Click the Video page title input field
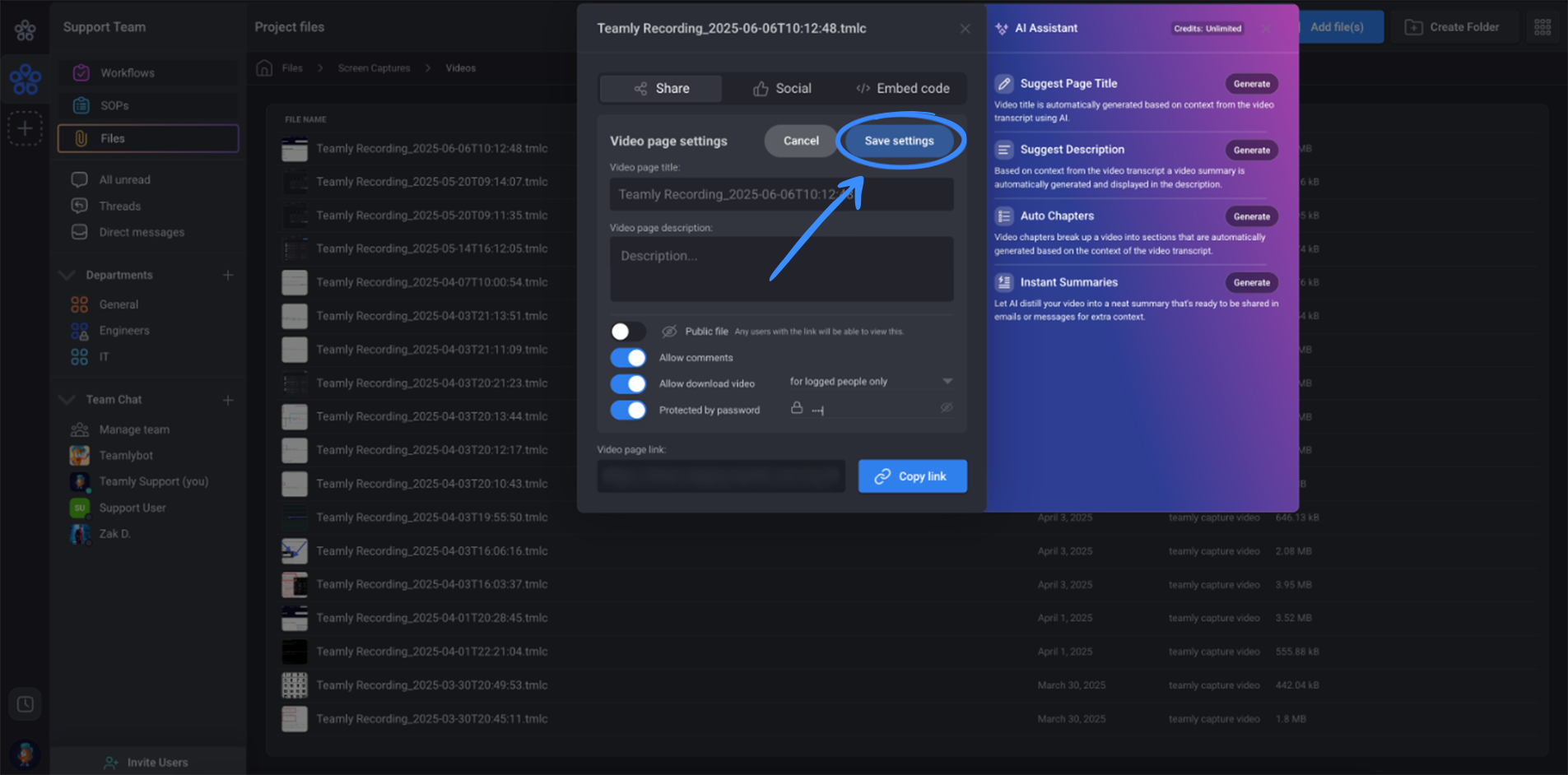The image size is (1568, 775). pos(781,194)
